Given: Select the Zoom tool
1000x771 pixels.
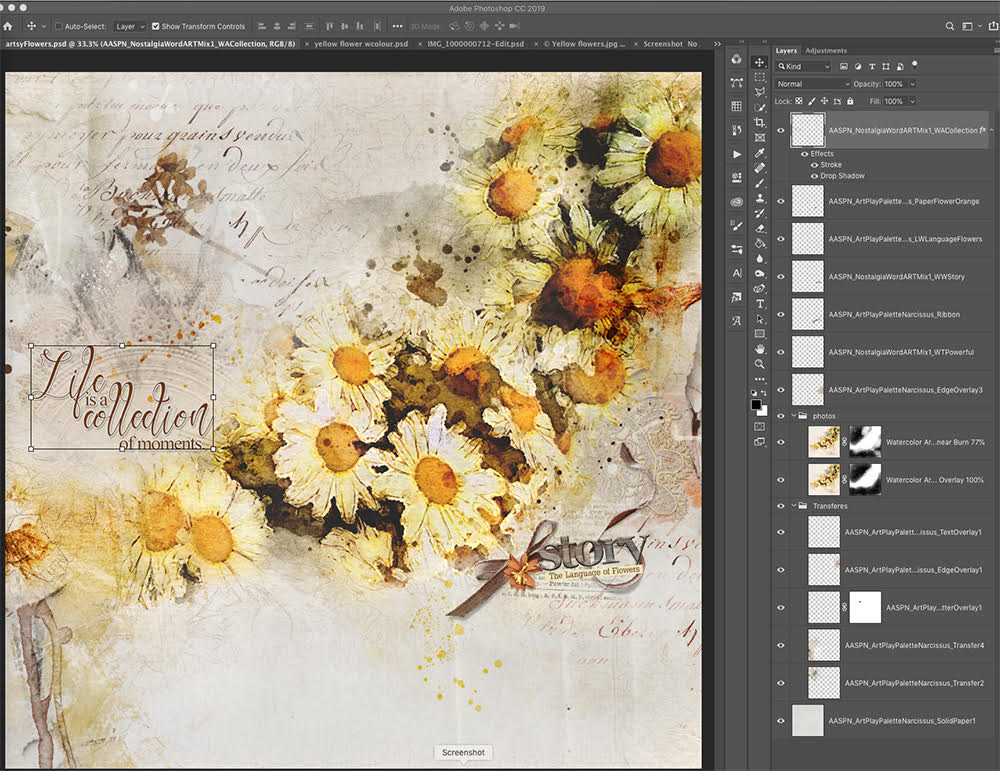Looking at the screenshot, I should click(x=759, y=364).
